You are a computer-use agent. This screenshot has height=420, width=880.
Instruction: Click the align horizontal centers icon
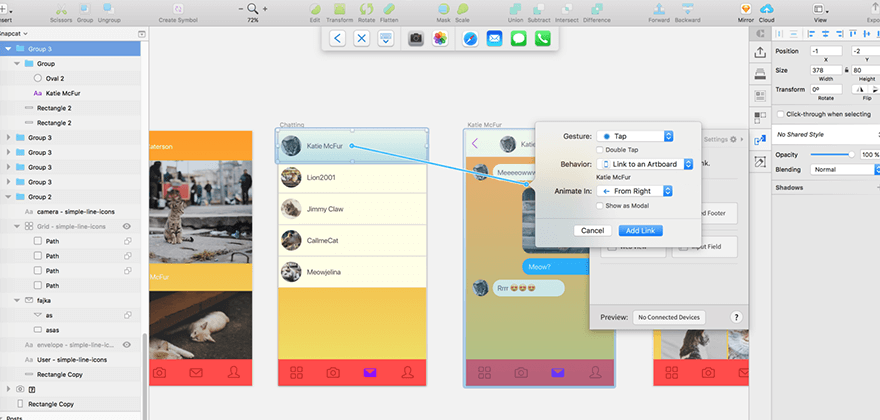(x=825, y=34)
